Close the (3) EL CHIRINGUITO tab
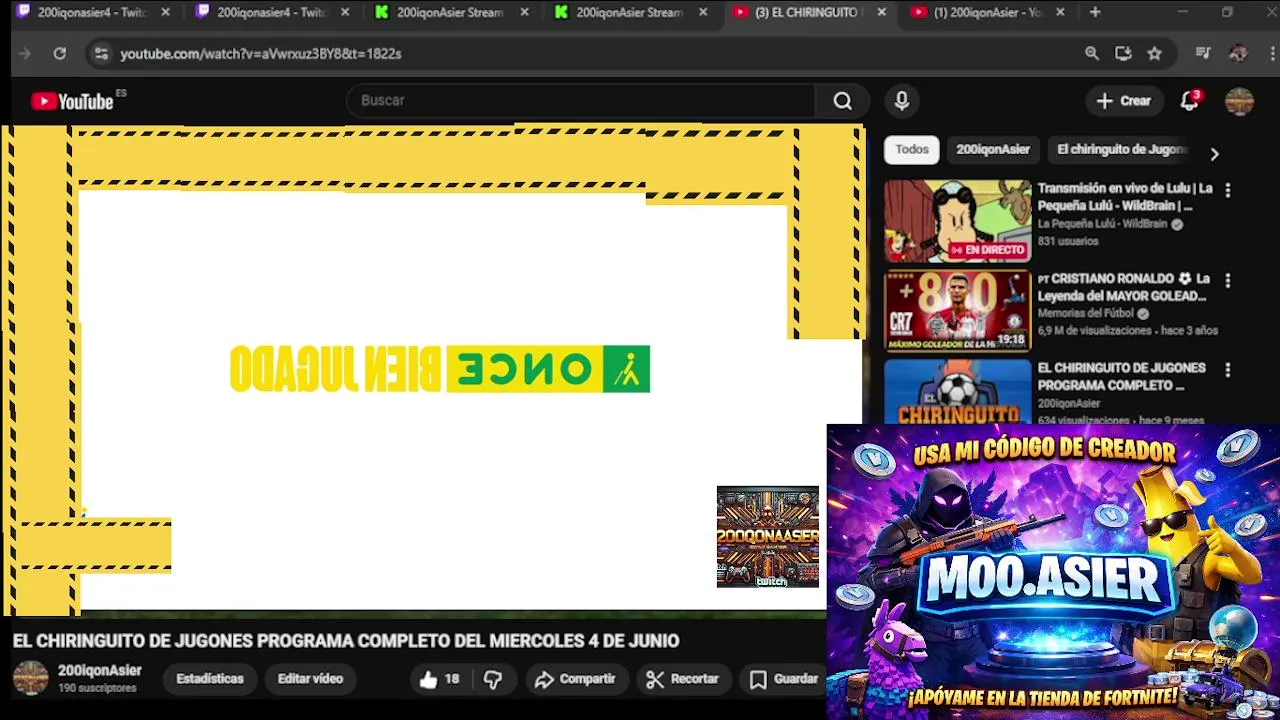Screen dimensions: 1280x720 point(881,12)
